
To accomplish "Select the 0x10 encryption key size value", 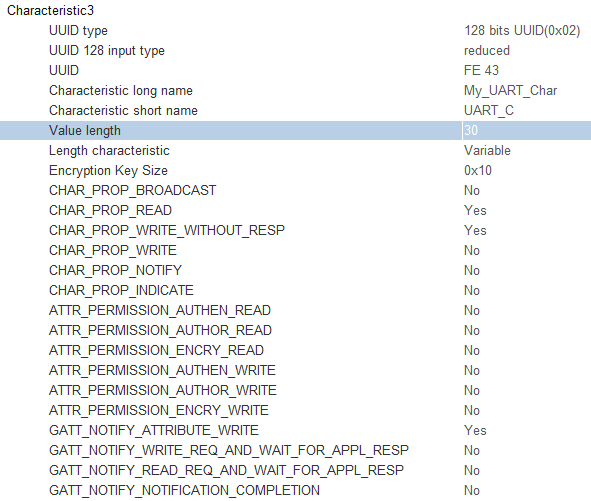I will [478, 170].
